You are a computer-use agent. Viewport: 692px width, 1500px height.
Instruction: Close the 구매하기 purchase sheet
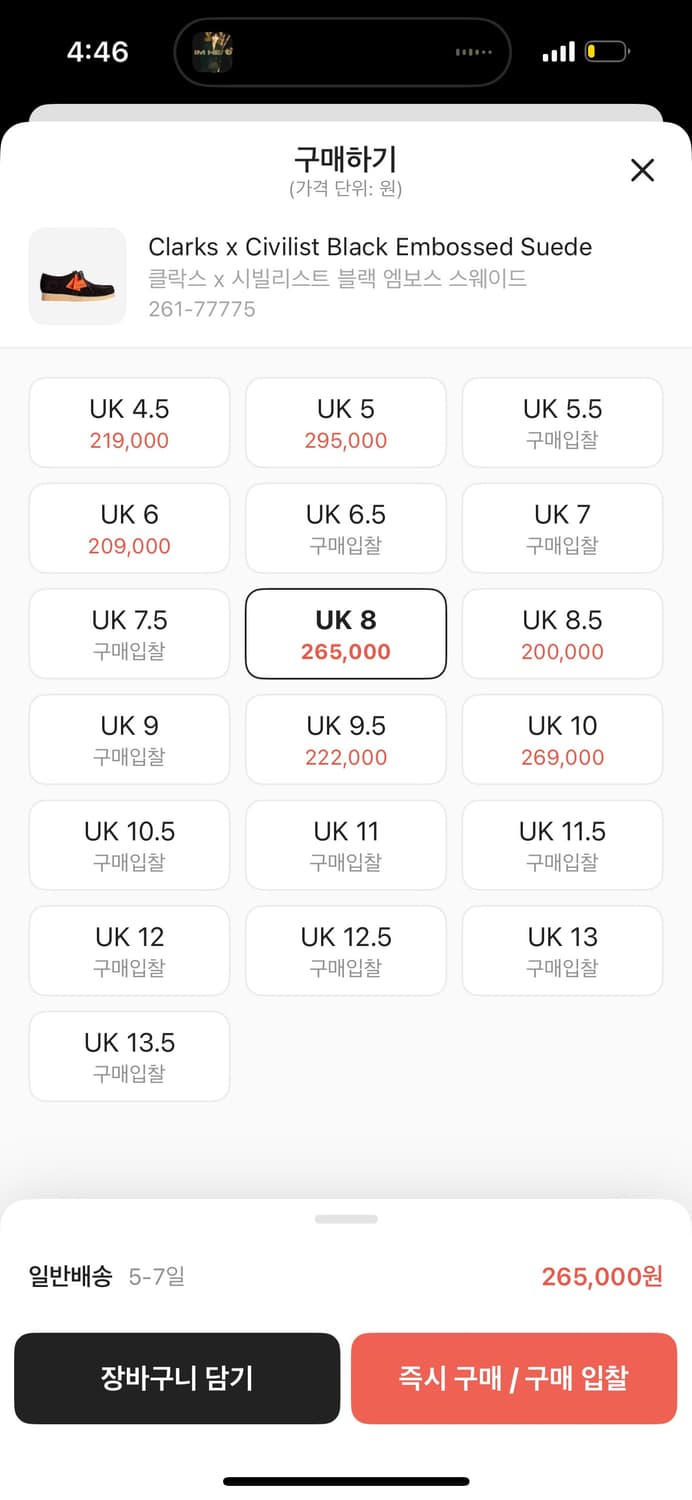[642, 170]
